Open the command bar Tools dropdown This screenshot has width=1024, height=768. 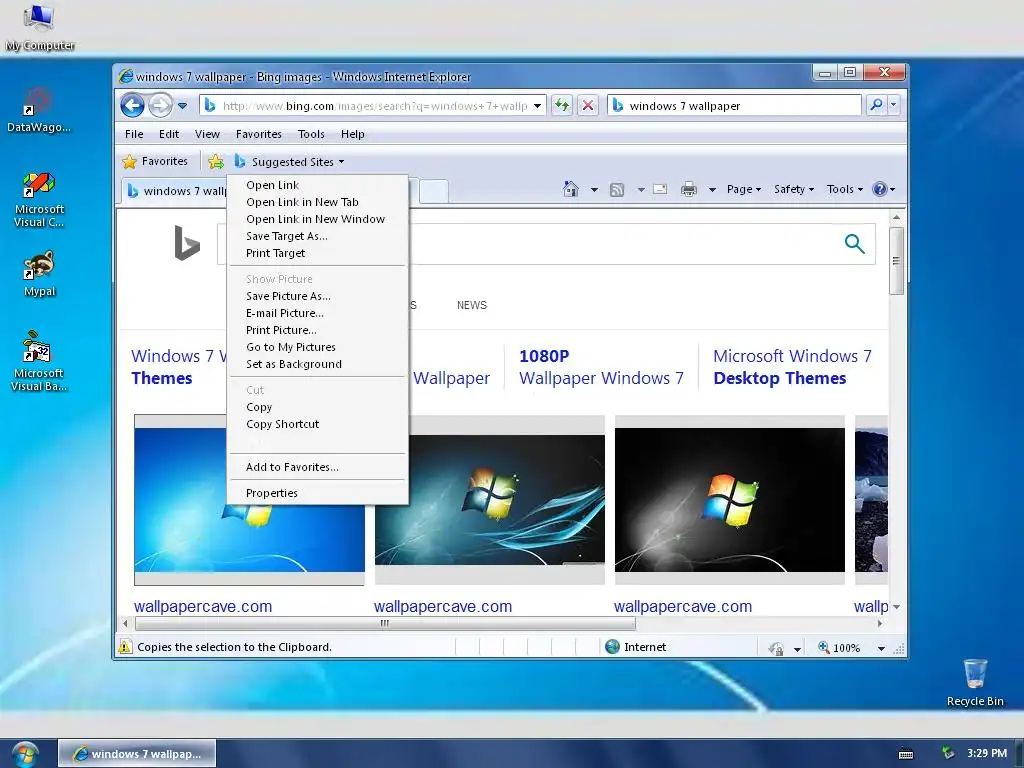click(844, 189)
